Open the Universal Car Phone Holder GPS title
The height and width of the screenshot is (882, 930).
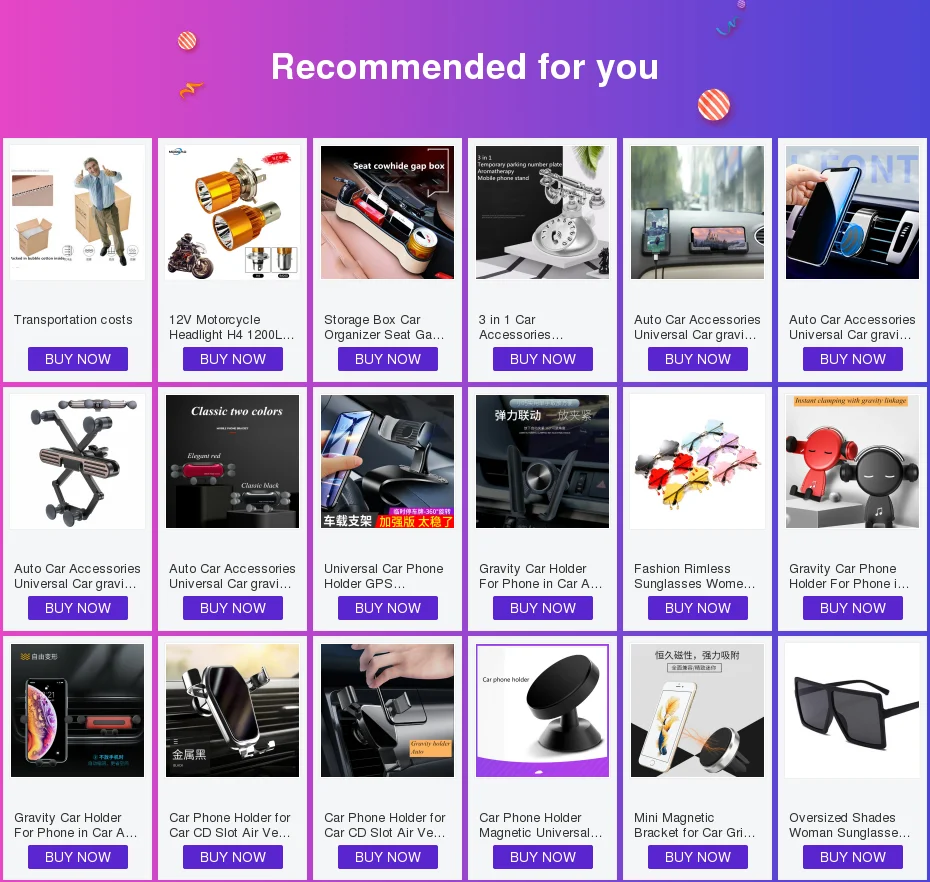point(384,576)
